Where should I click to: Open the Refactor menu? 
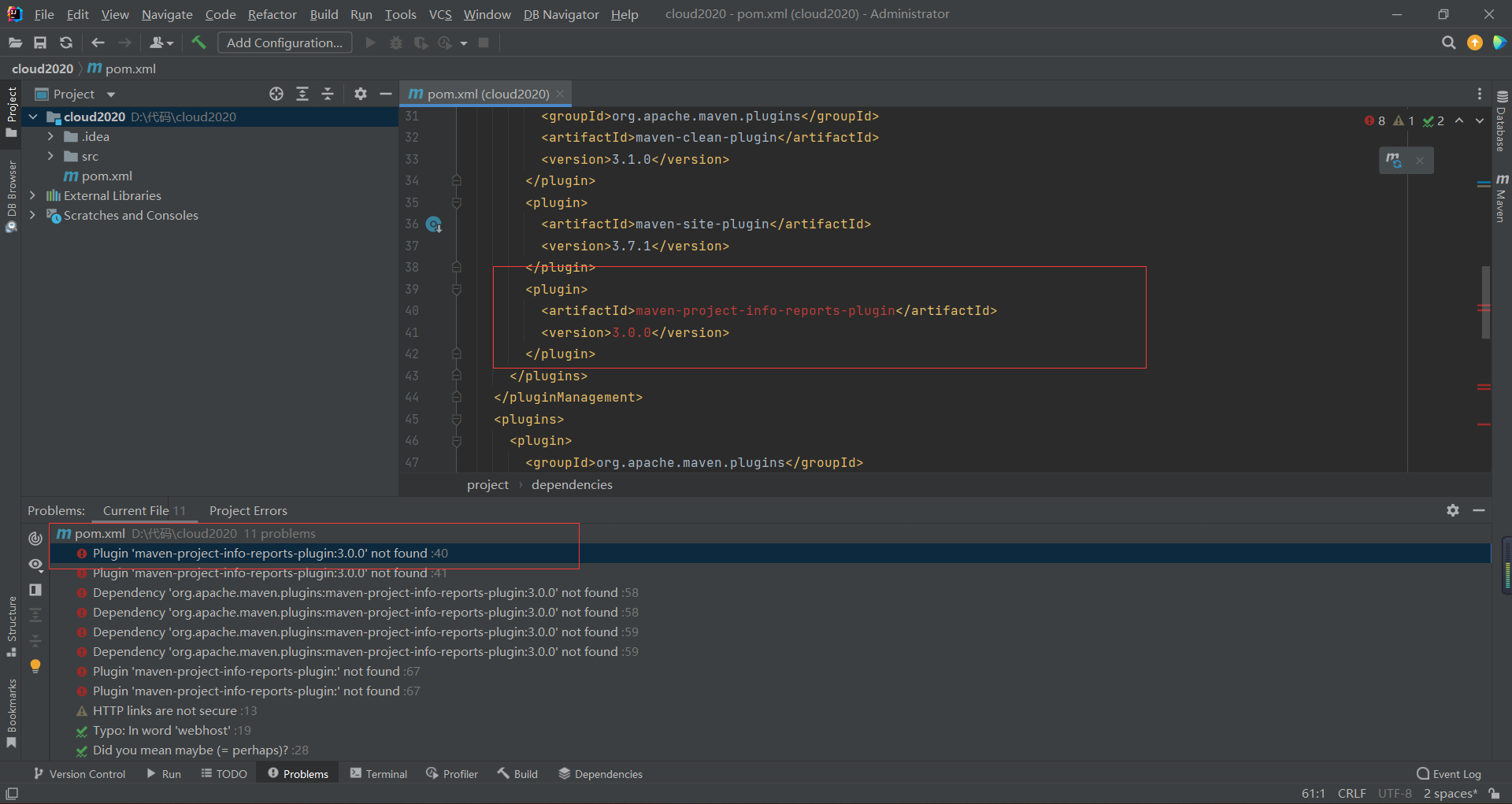(x=272, y=14)
